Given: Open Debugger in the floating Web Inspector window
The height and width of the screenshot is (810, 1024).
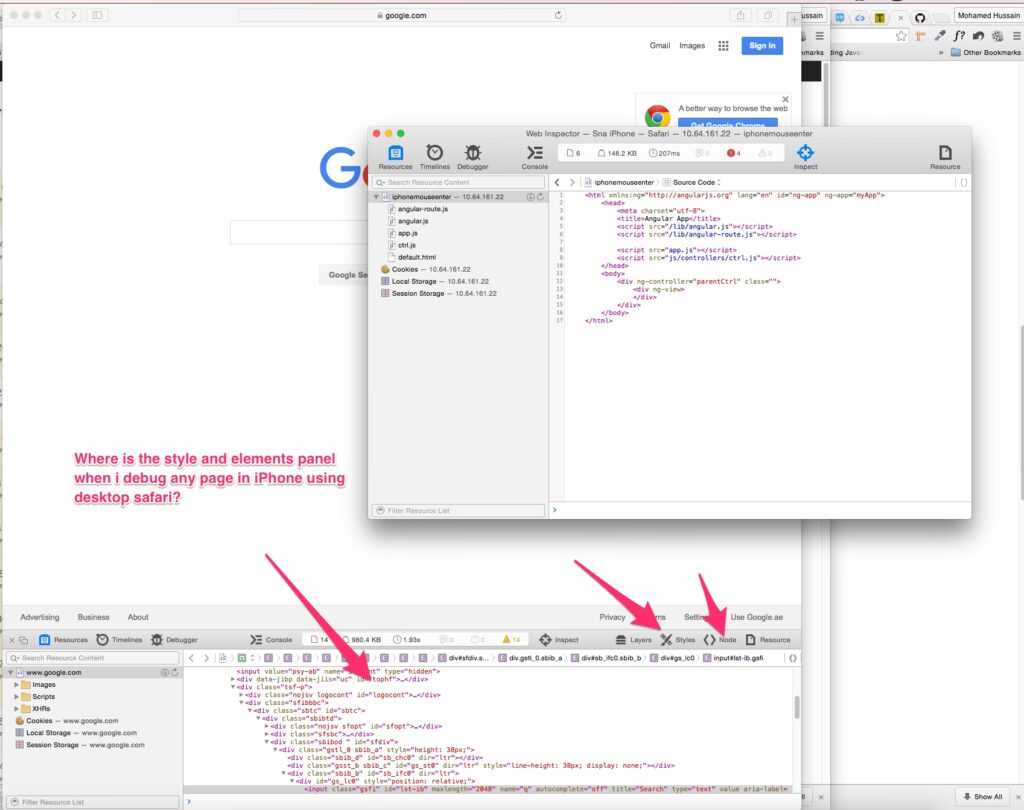Looking at the screenshot, I should [x=472, y=154].
